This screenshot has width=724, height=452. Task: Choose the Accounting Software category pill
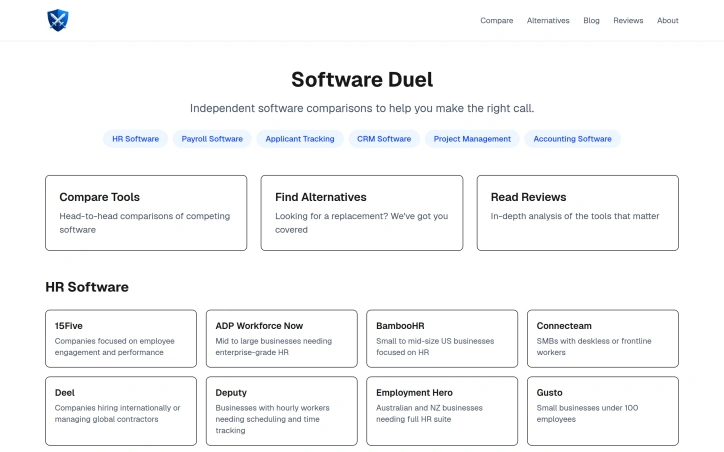point(572,139)
